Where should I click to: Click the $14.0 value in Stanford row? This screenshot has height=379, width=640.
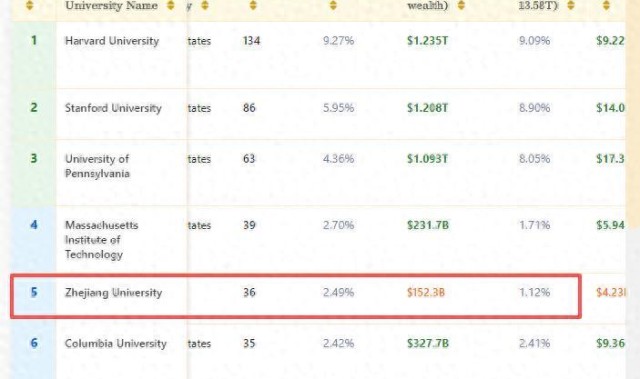point(610,108)
